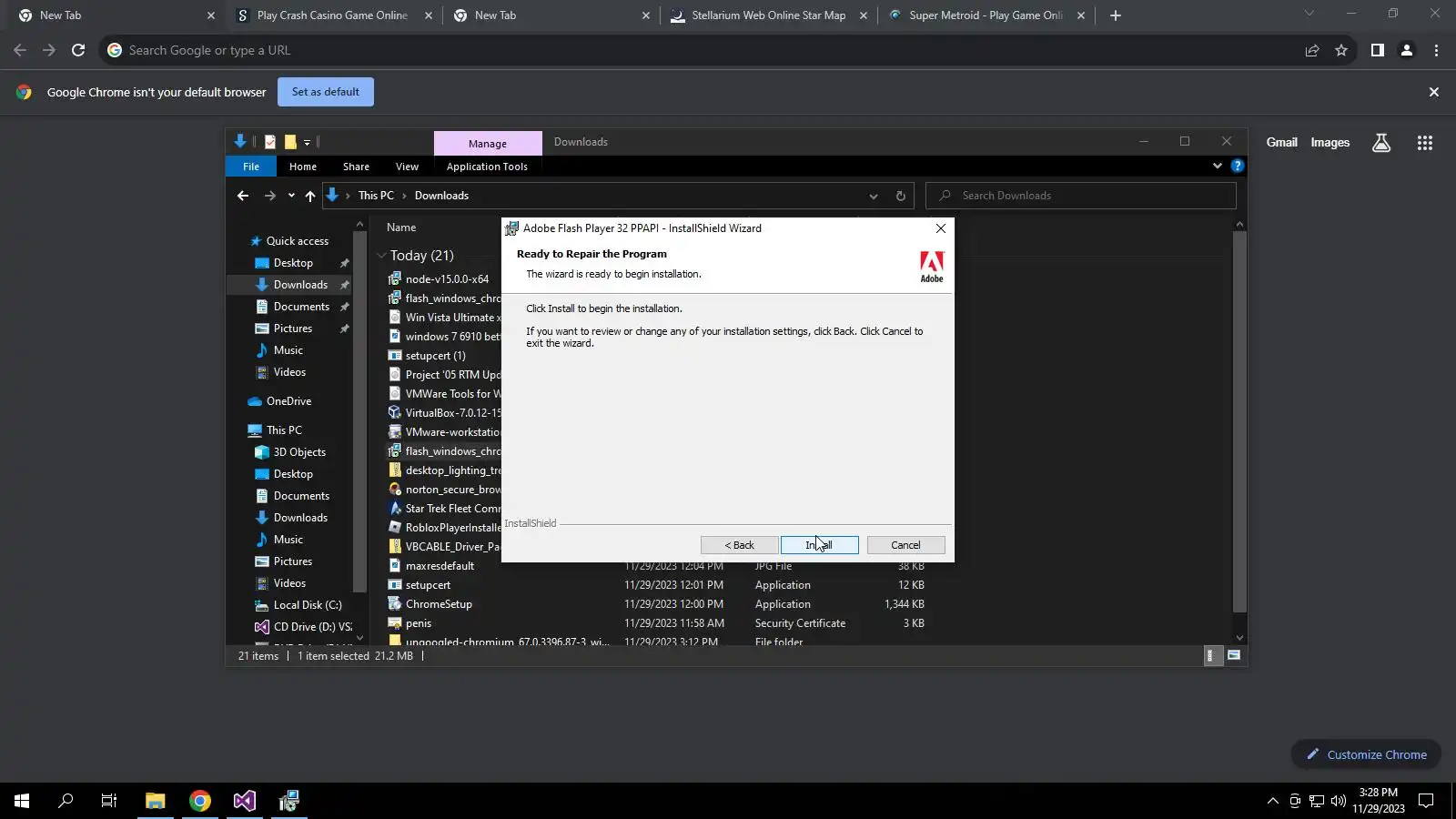Viewport: 1456px width, 819px height.
Task: Open Local Disk (C:) in the navigation pane
Action: [308, 605]
